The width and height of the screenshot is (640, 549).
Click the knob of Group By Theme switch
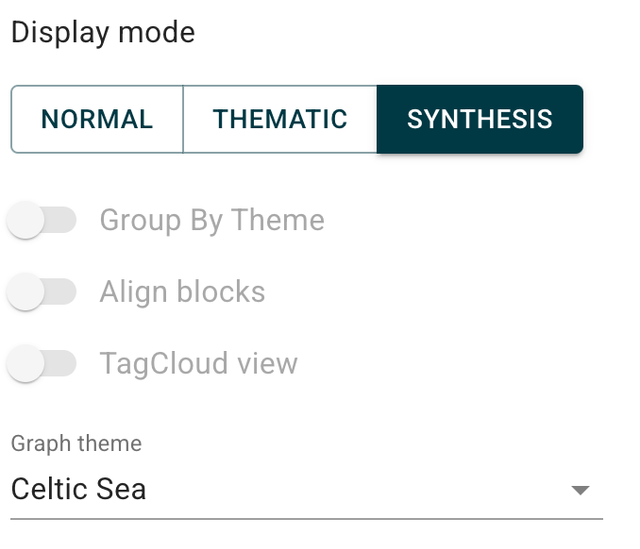(x=26, y=220)
